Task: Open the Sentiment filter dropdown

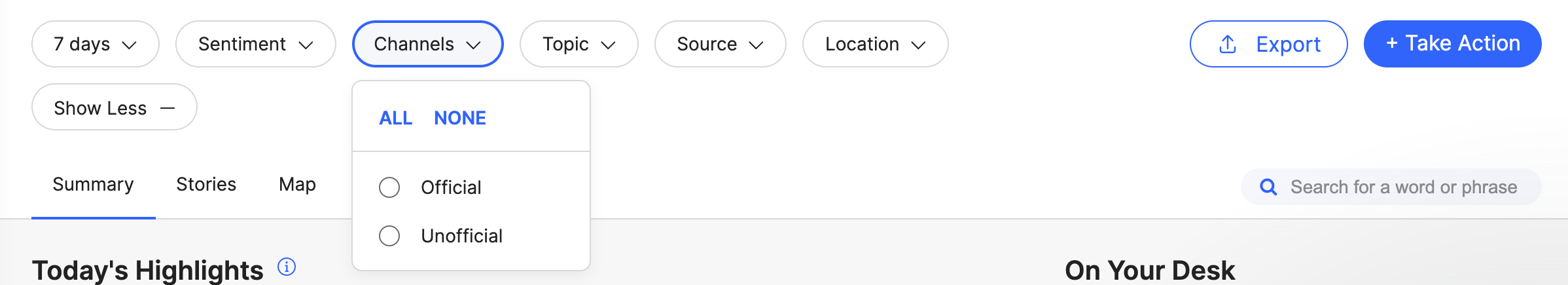Action: pyautogui.click(x=256, y=44)
